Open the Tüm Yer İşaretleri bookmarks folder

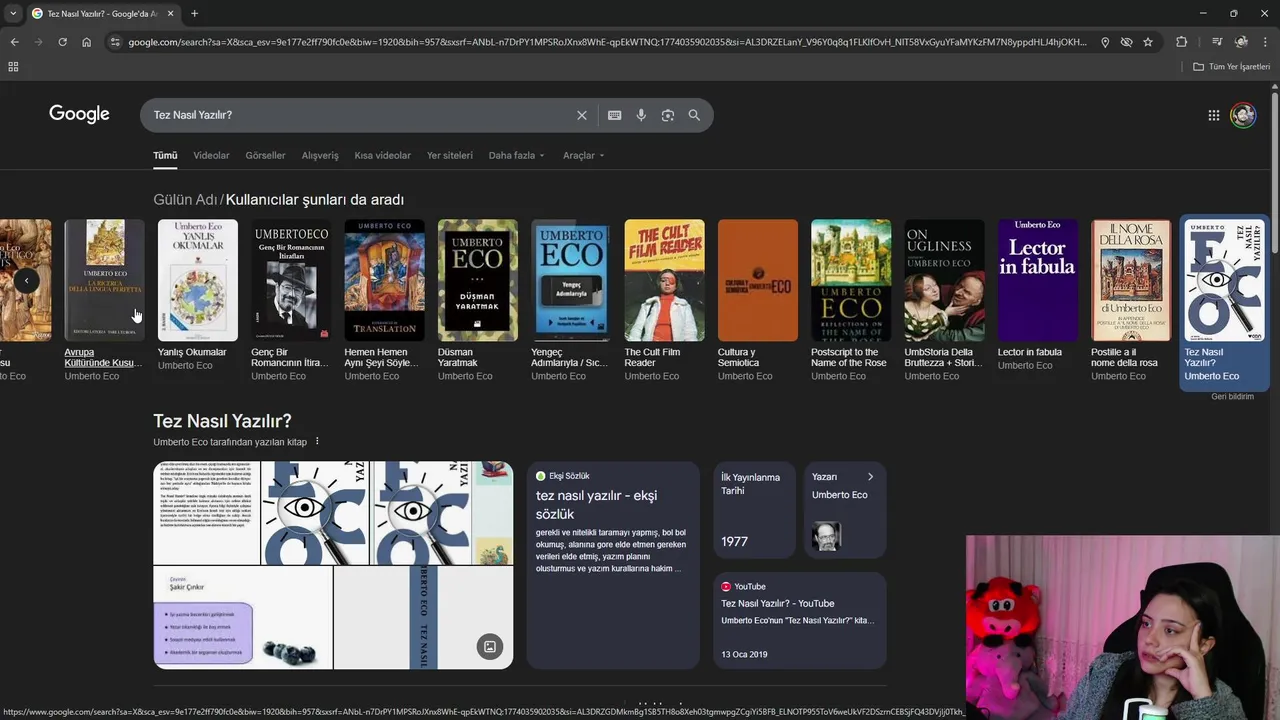pyautogui.click(x=1231, y=67)
